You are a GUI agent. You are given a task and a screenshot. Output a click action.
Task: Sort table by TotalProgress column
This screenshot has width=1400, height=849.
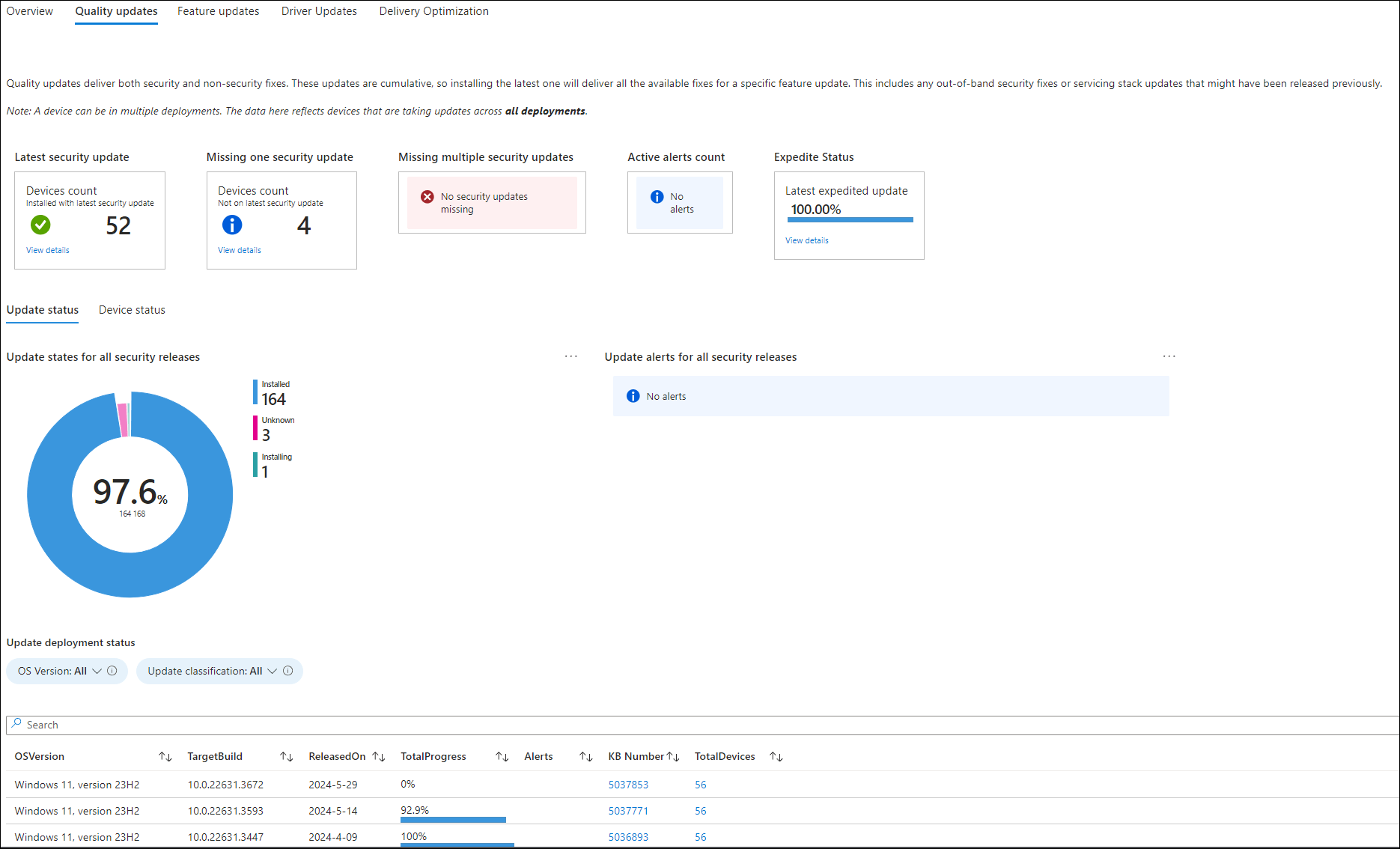click(502, 757)
